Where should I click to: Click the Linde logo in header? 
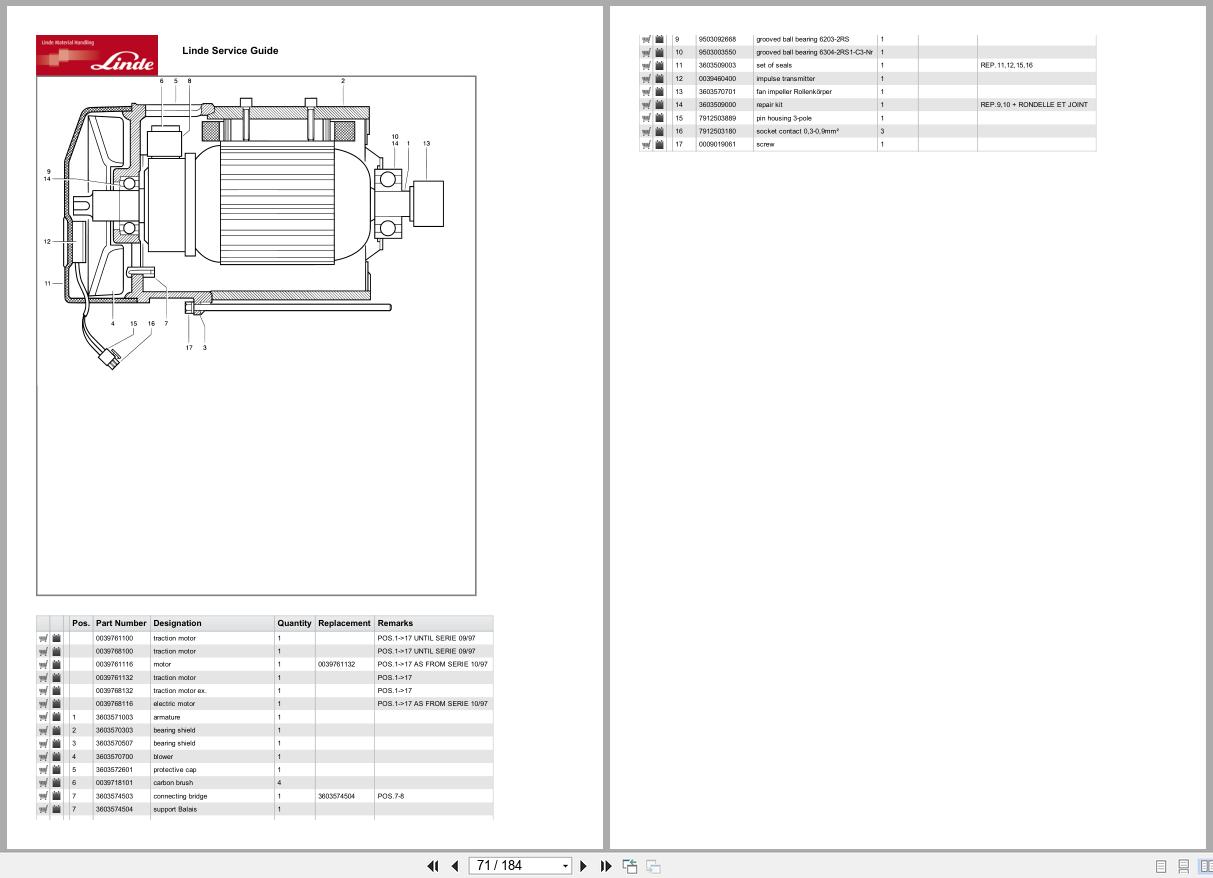tap(97, 55)
